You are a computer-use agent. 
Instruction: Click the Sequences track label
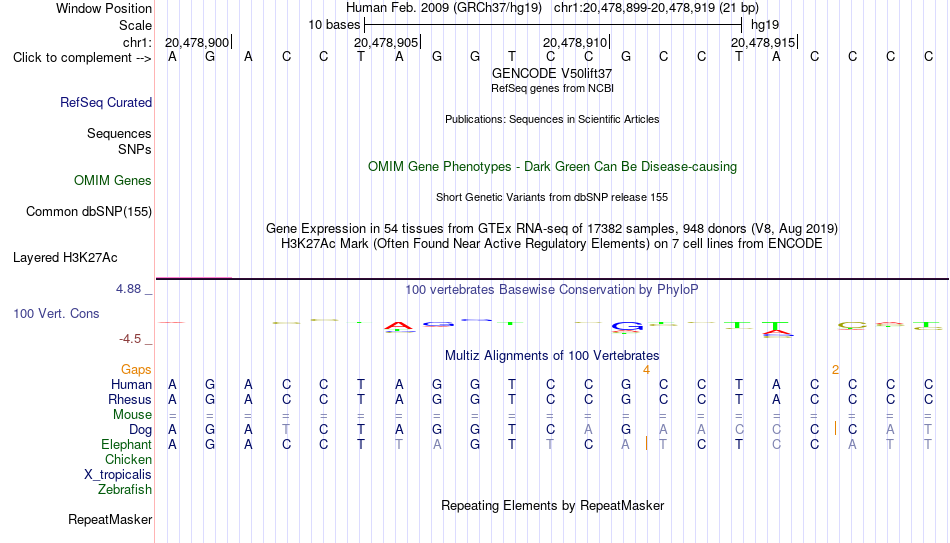[x=119, y=133]
